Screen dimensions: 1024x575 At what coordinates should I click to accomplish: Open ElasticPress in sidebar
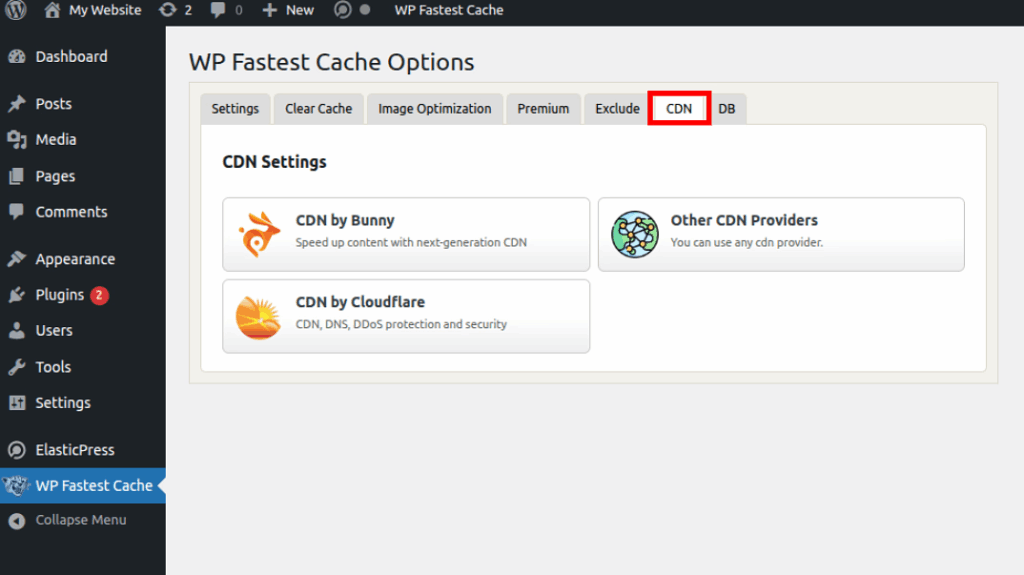(74, 450)
